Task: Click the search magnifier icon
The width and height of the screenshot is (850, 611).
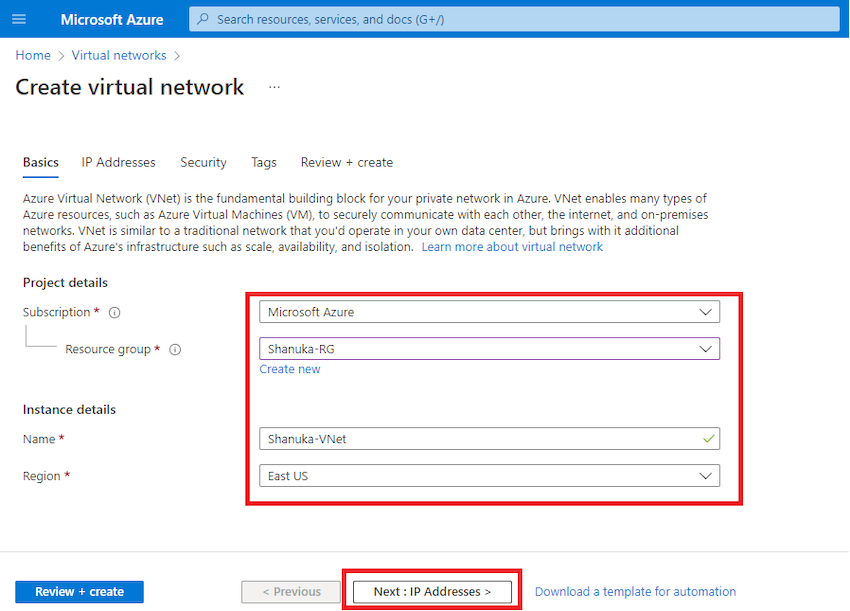Action: pyautogui.click(x=203, y=19)
